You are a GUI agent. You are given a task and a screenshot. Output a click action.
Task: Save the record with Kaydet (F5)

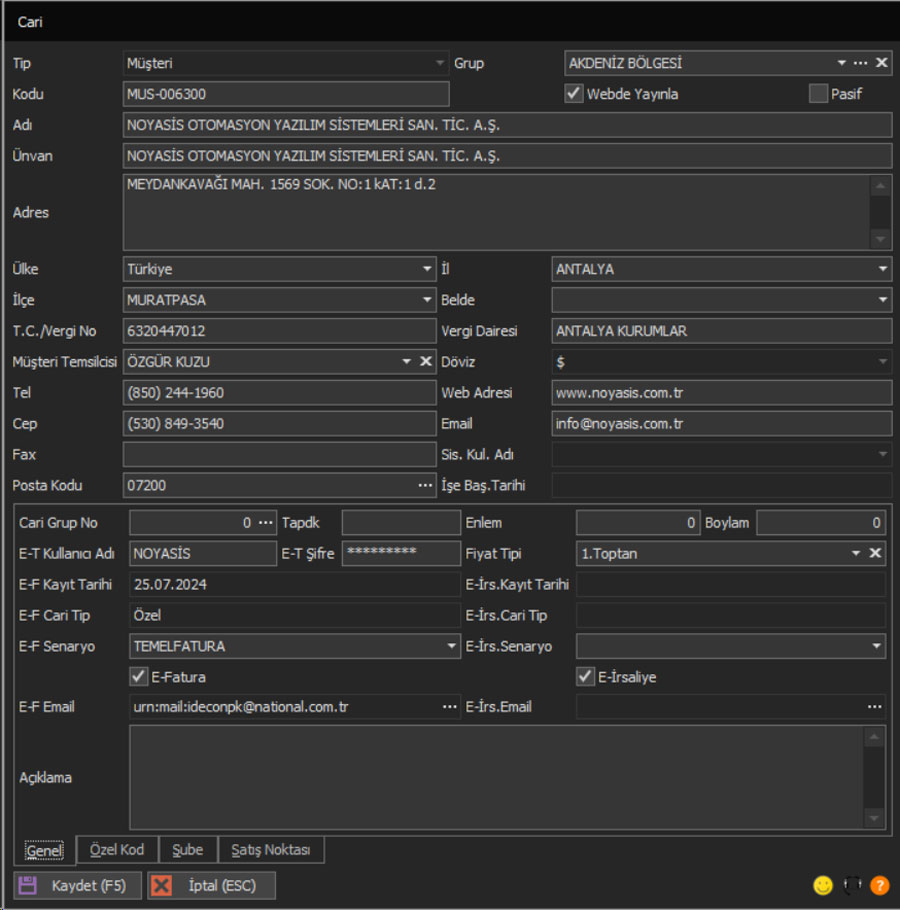click(77, 886)
